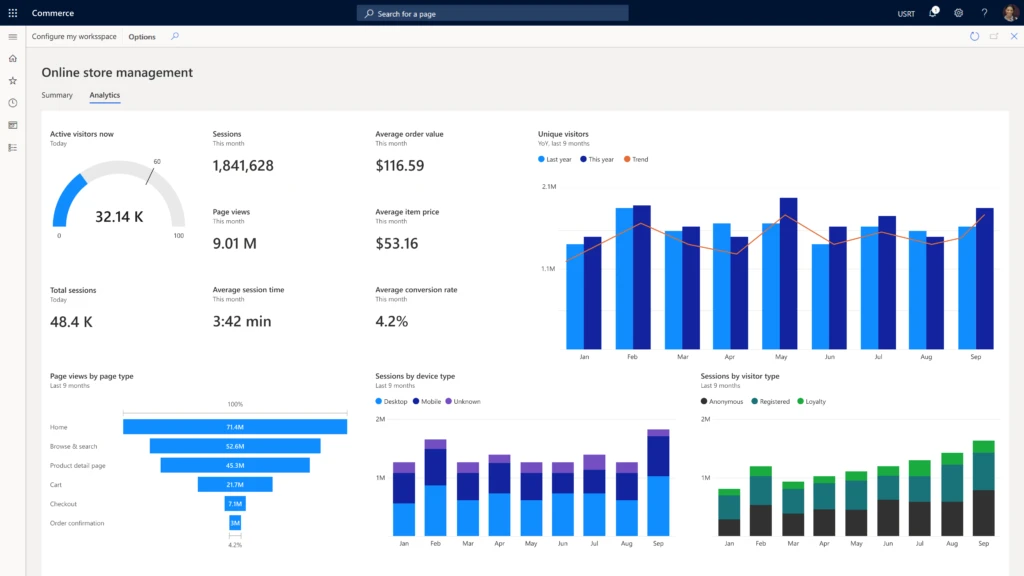The width and height of the screenshot is (1024, 576).
Task: Open the notifications bell
Action: click(x=932, y=13)
